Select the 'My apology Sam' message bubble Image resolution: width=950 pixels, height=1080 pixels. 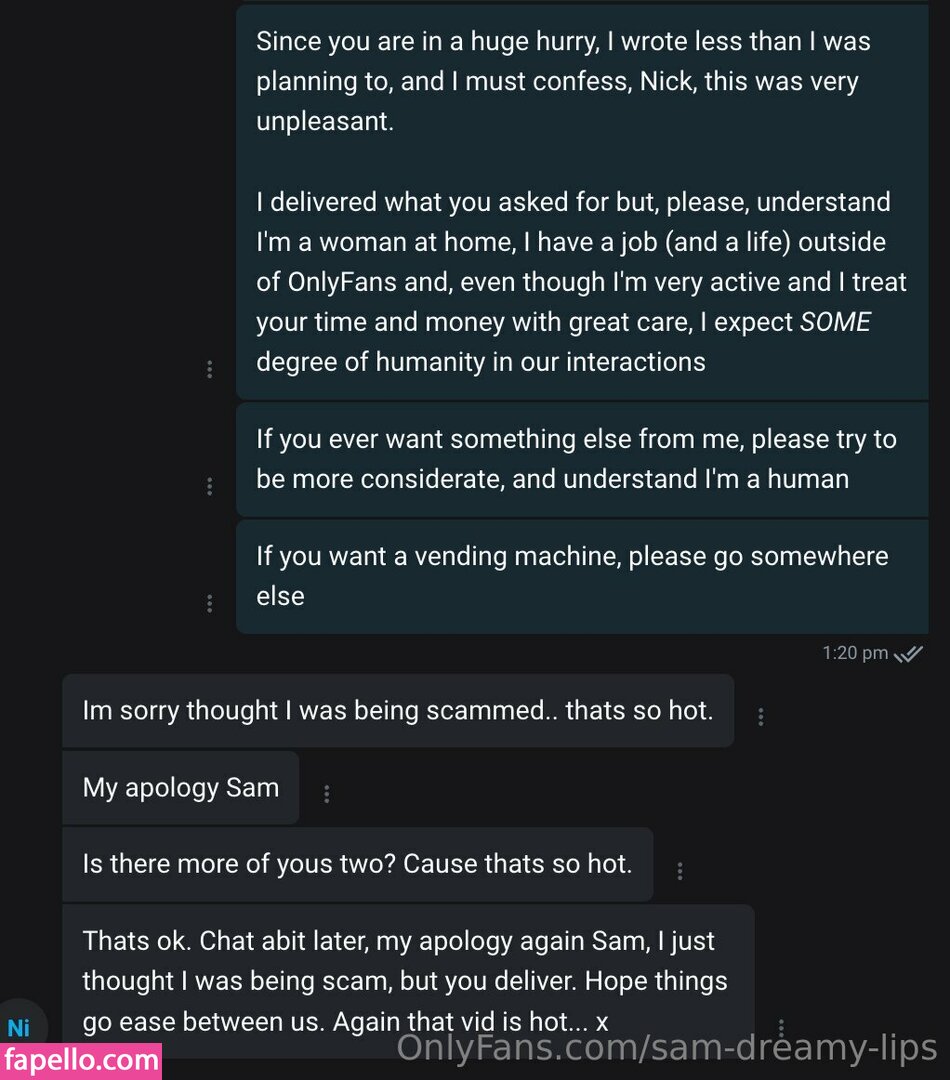tap(180, 788)
